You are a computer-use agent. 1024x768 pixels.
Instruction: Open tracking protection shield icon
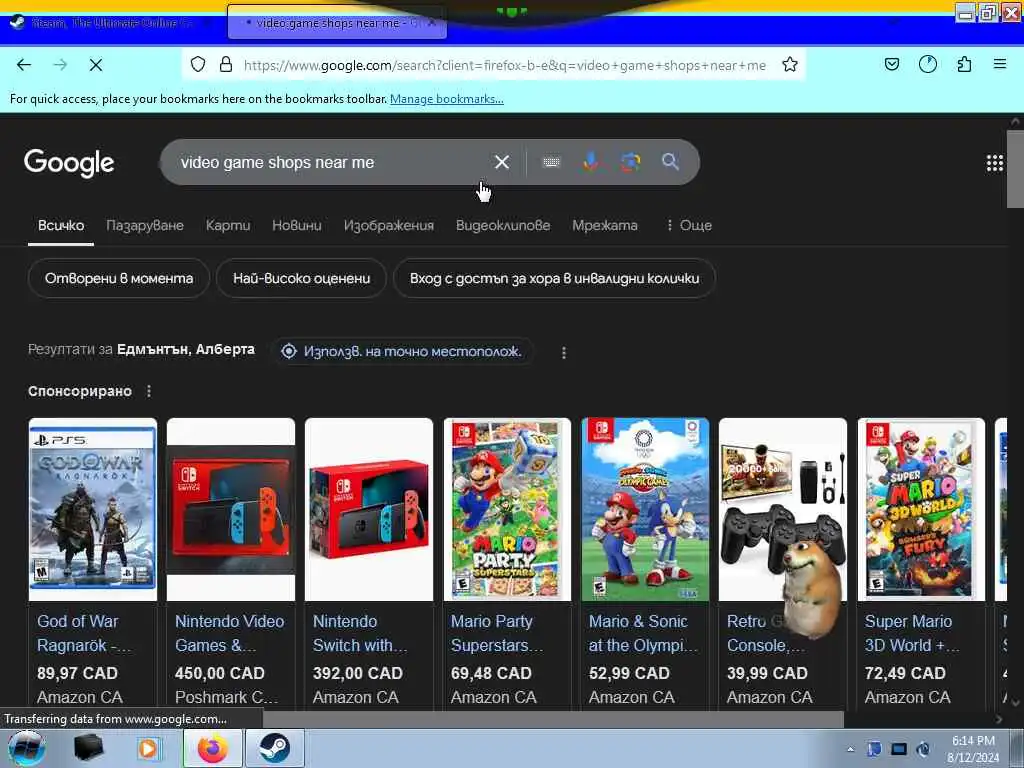(198, 65)
